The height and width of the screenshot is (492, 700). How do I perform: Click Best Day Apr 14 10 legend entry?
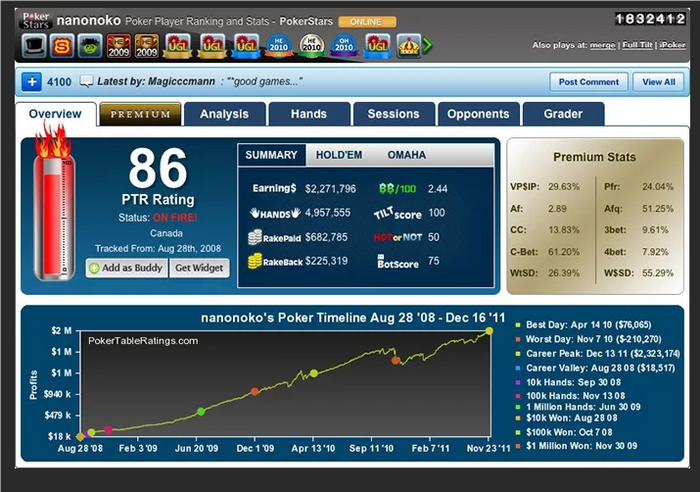584,325
